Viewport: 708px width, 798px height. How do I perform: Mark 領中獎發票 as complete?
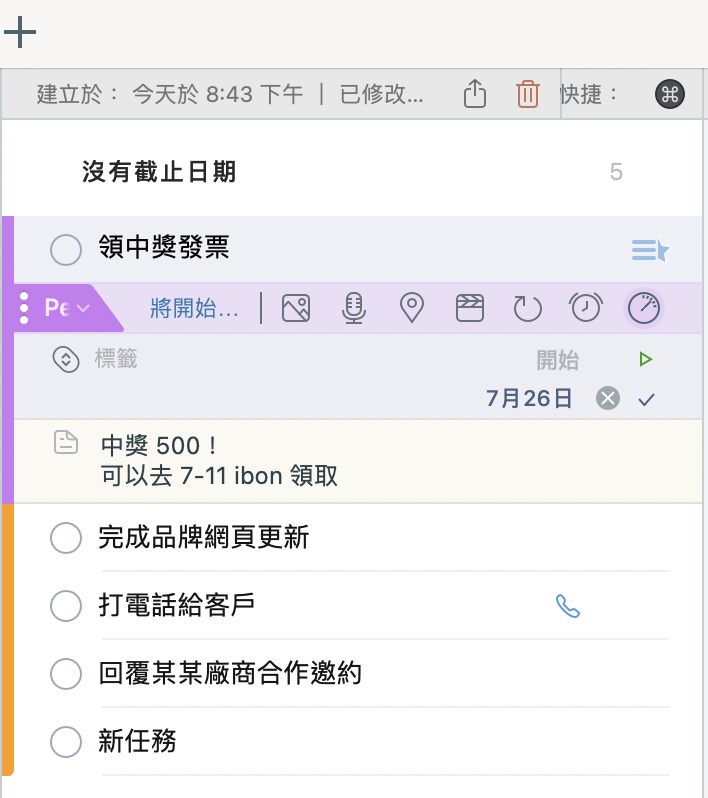pyautogui.click(x=66, y=249)
